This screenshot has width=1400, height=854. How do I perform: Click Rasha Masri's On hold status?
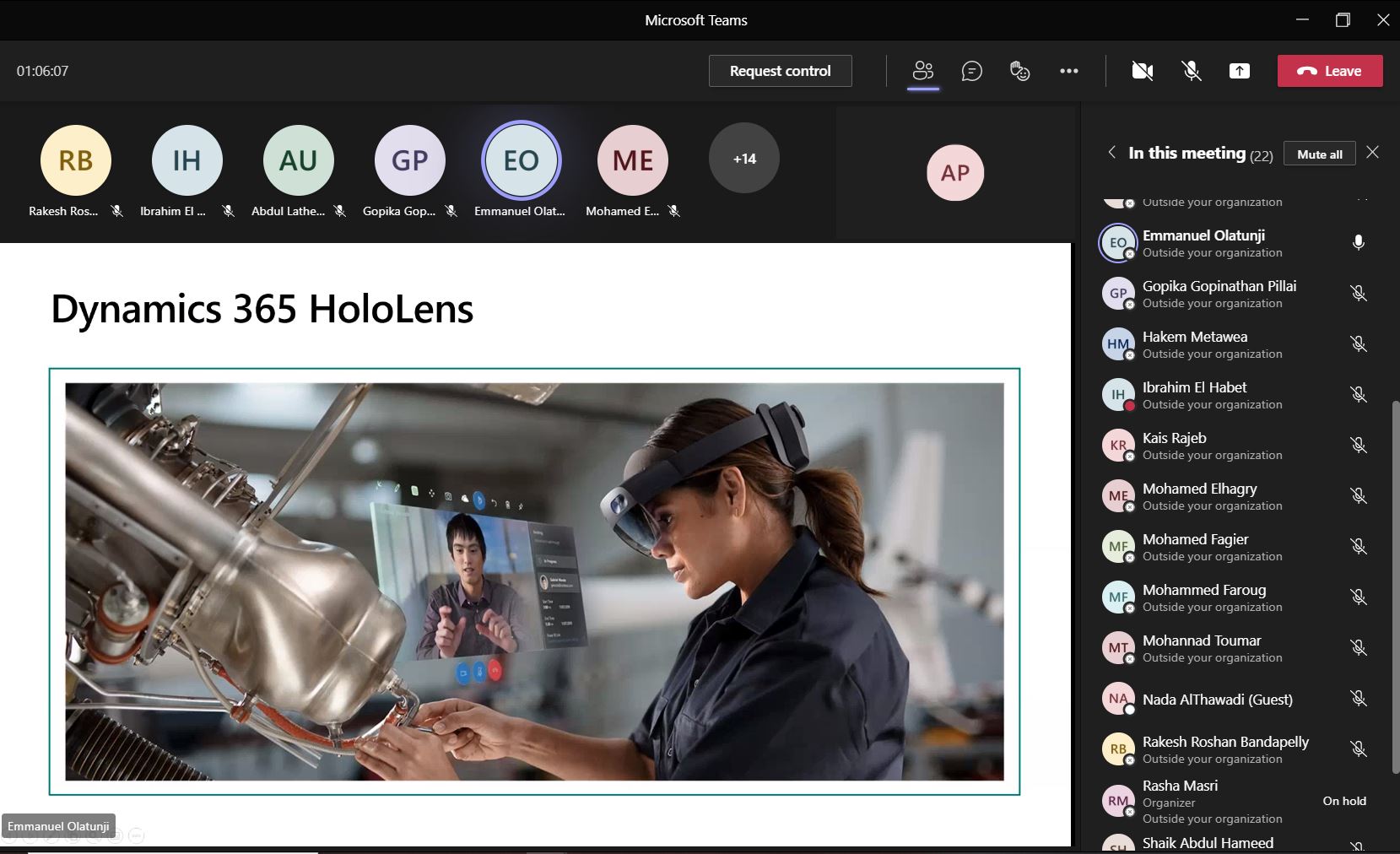(x=1344, y=801)
